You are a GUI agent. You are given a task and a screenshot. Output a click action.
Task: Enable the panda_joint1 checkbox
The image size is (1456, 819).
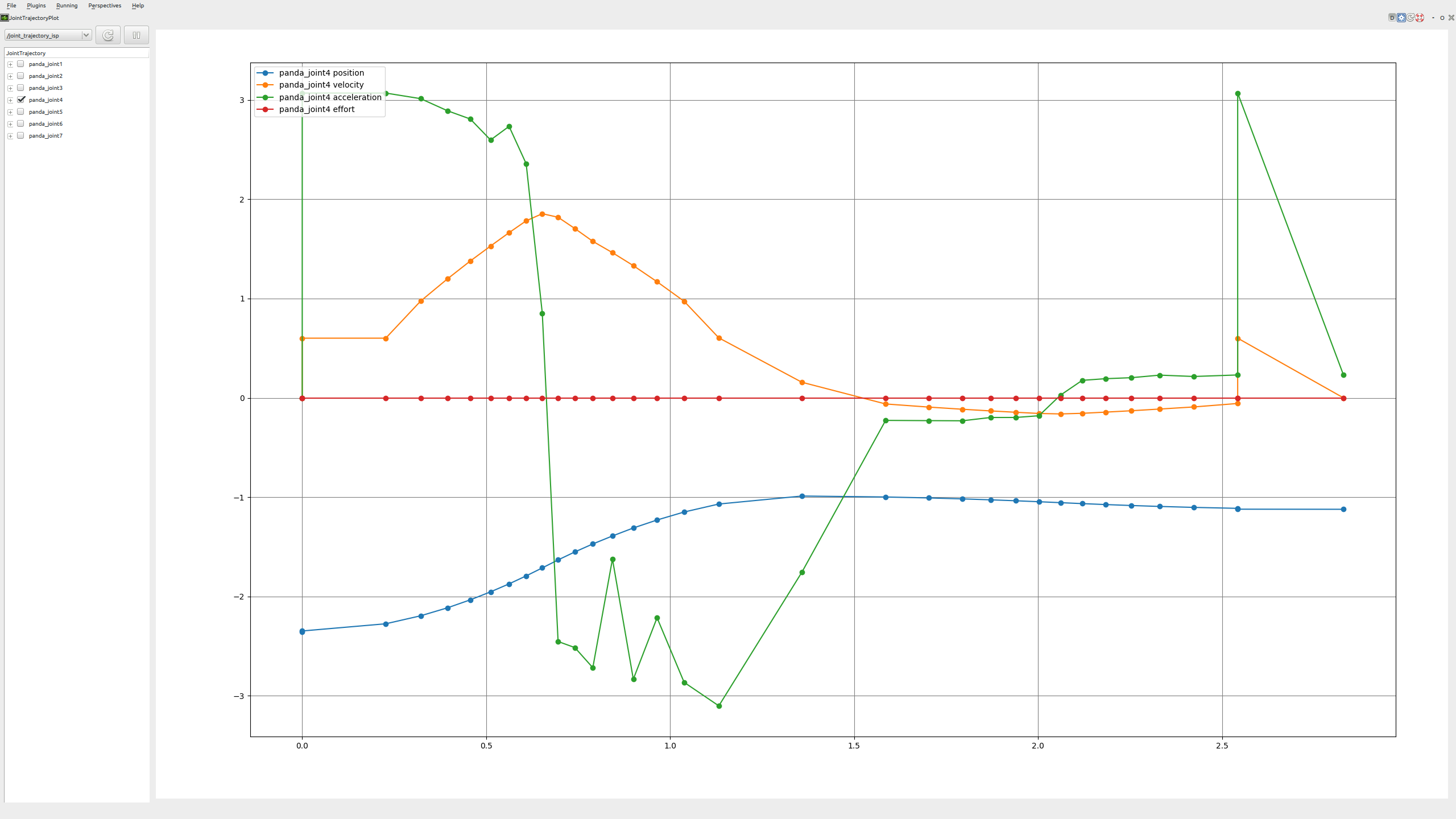tap(20, 64)
